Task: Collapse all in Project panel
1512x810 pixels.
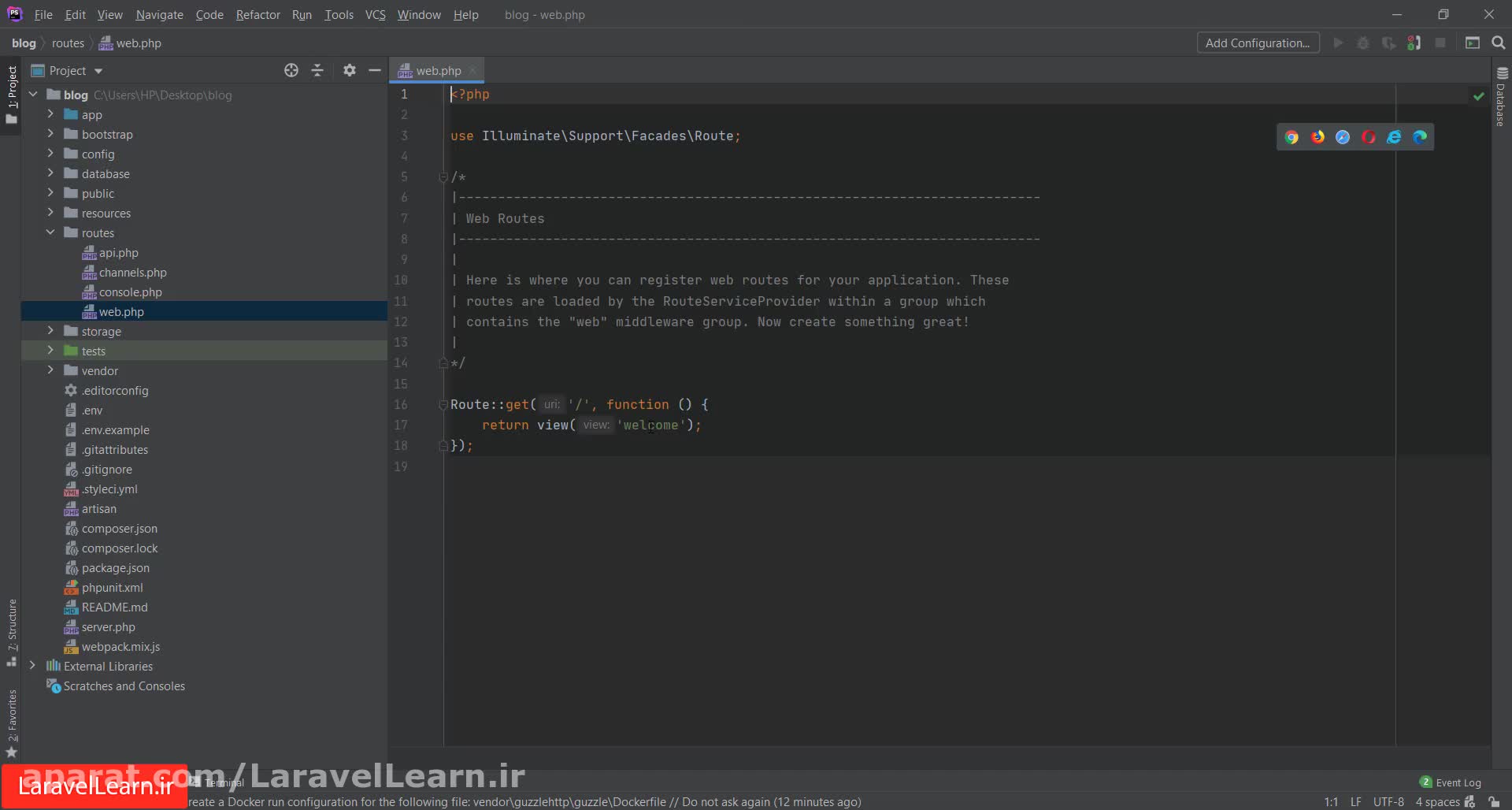Action: pos(317,71)
